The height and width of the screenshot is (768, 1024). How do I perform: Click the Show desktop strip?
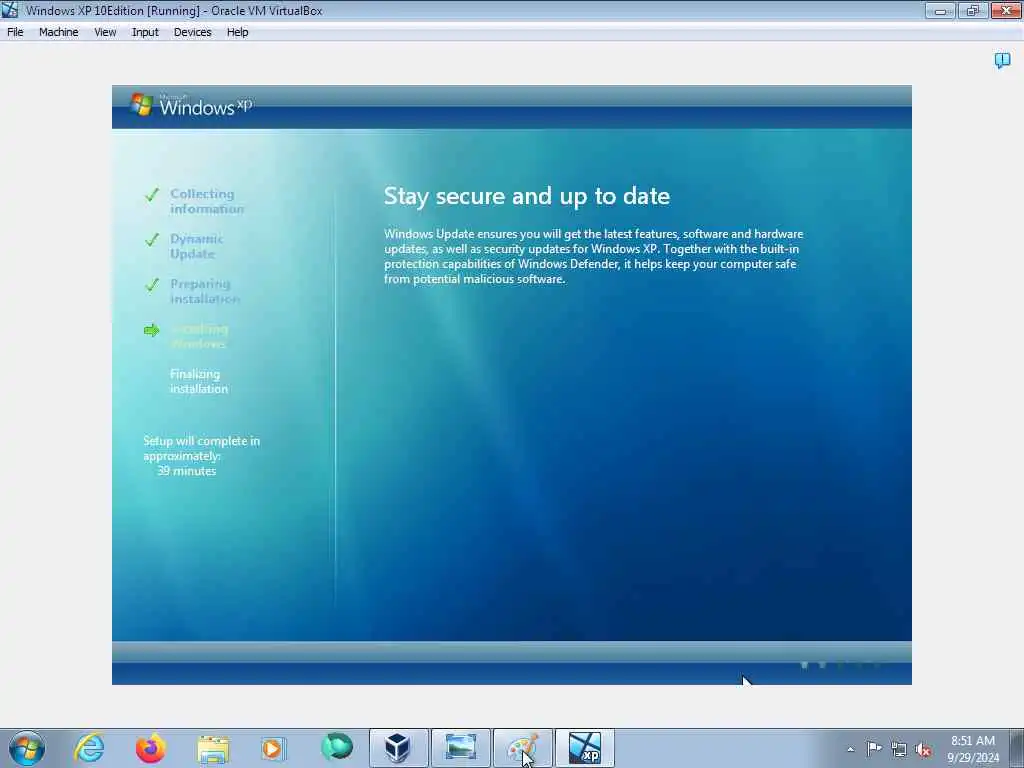[x=1017, y=748]
